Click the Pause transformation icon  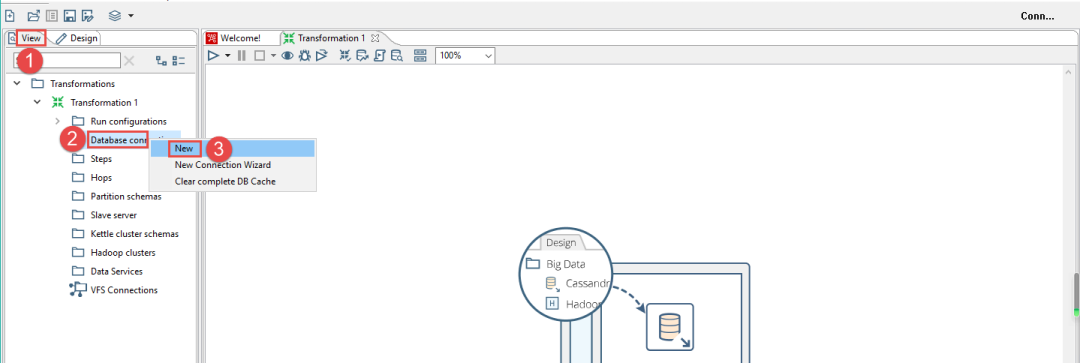click(x=242, y=56)
